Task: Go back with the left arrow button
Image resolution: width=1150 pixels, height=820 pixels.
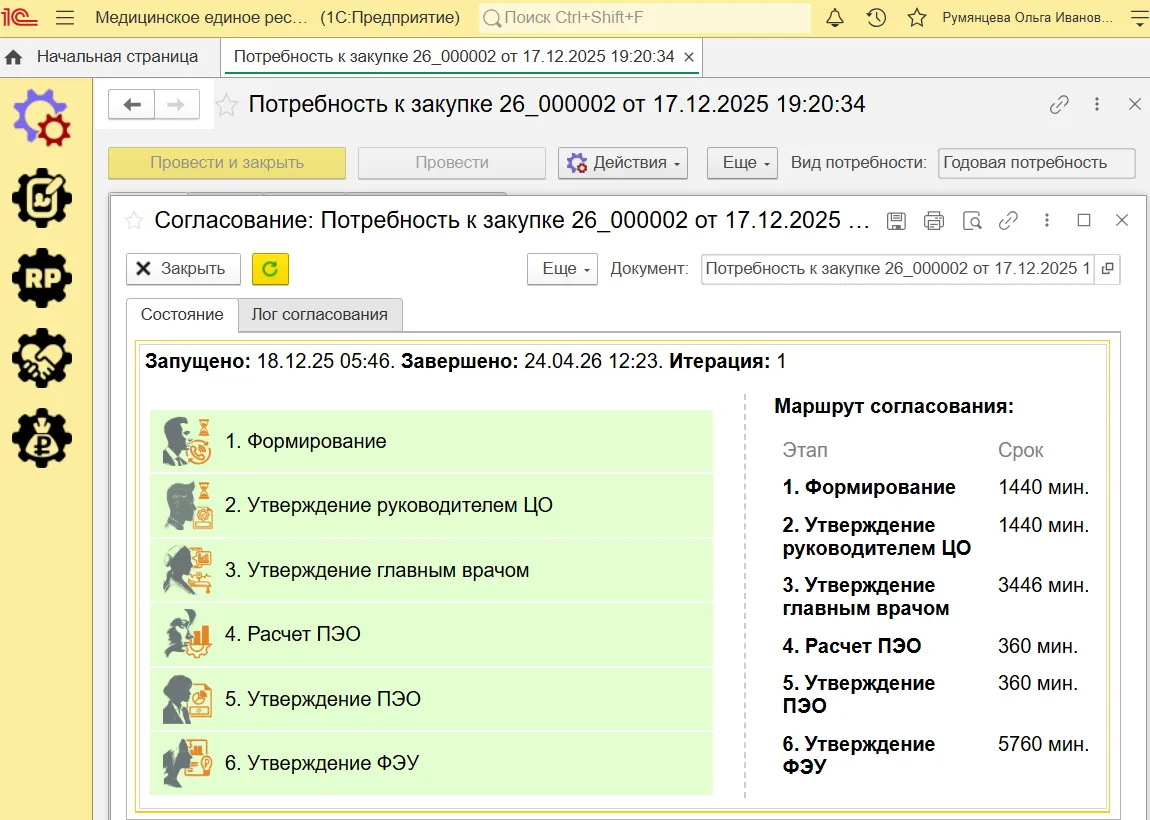Action: click(131, 104)
